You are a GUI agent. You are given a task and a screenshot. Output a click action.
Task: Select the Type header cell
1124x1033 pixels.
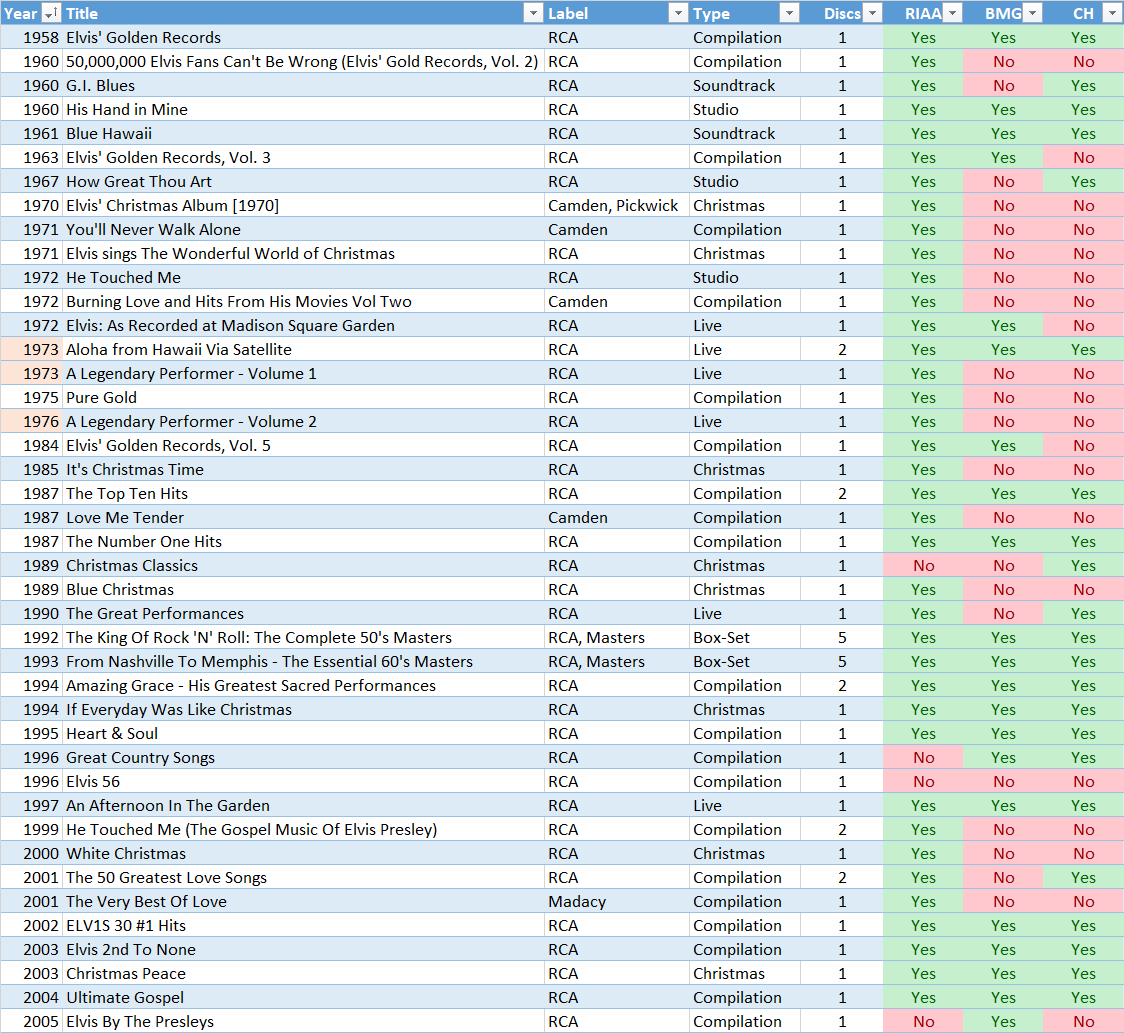(x=745, y=13)
